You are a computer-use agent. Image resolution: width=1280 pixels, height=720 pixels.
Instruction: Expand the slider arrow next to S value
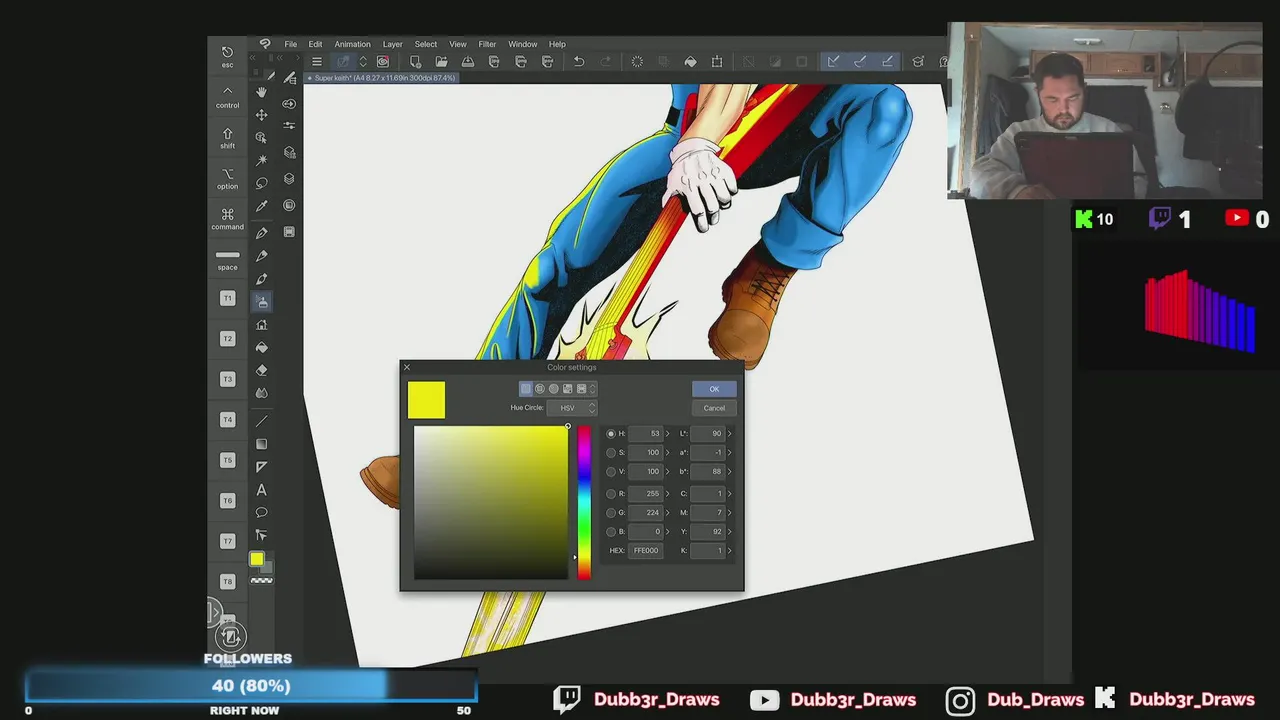point(668,453)
